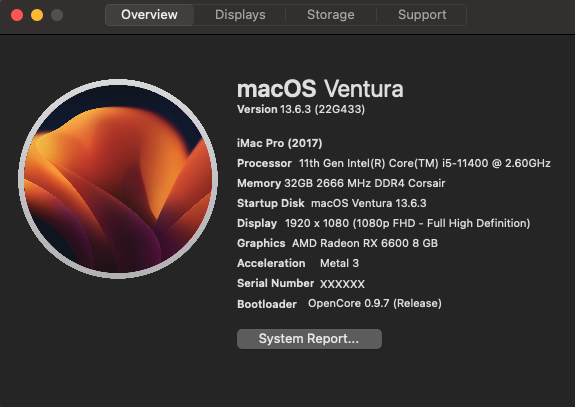Image resolution: width=575 pixels, height=407 pixels.
Task: Click the disabled gray zoom button
Action: [57, 15]
